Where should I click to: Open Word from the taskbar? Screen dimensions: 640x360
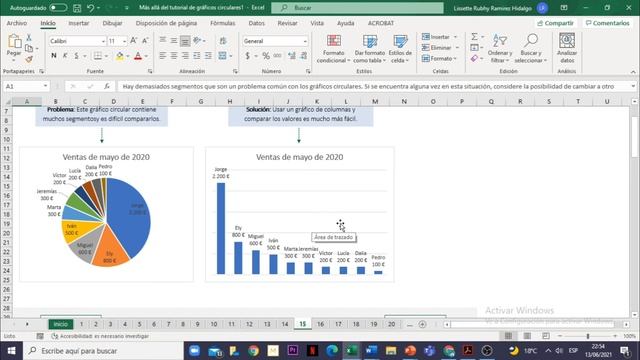[x=371, y=351]
